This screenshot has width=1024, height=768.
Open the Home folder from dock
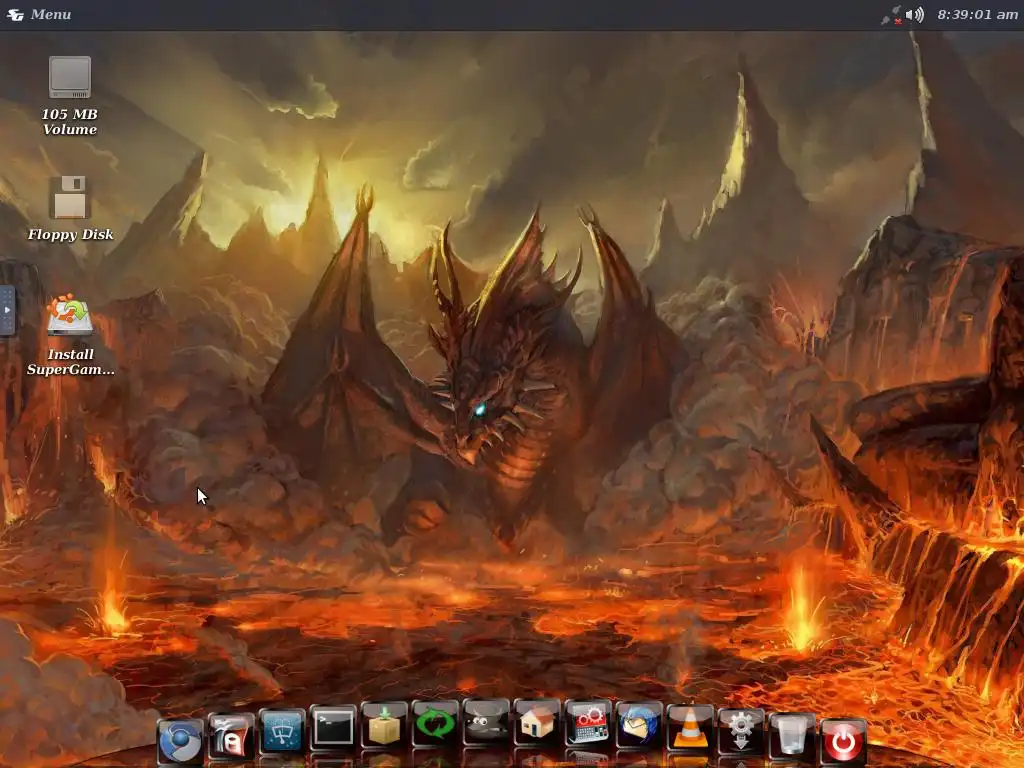(537, 722)
